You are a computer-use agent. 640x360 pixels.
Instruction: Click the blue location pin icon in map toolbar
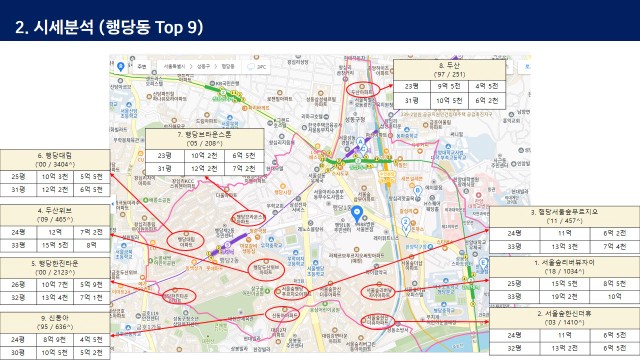(120, 67)
